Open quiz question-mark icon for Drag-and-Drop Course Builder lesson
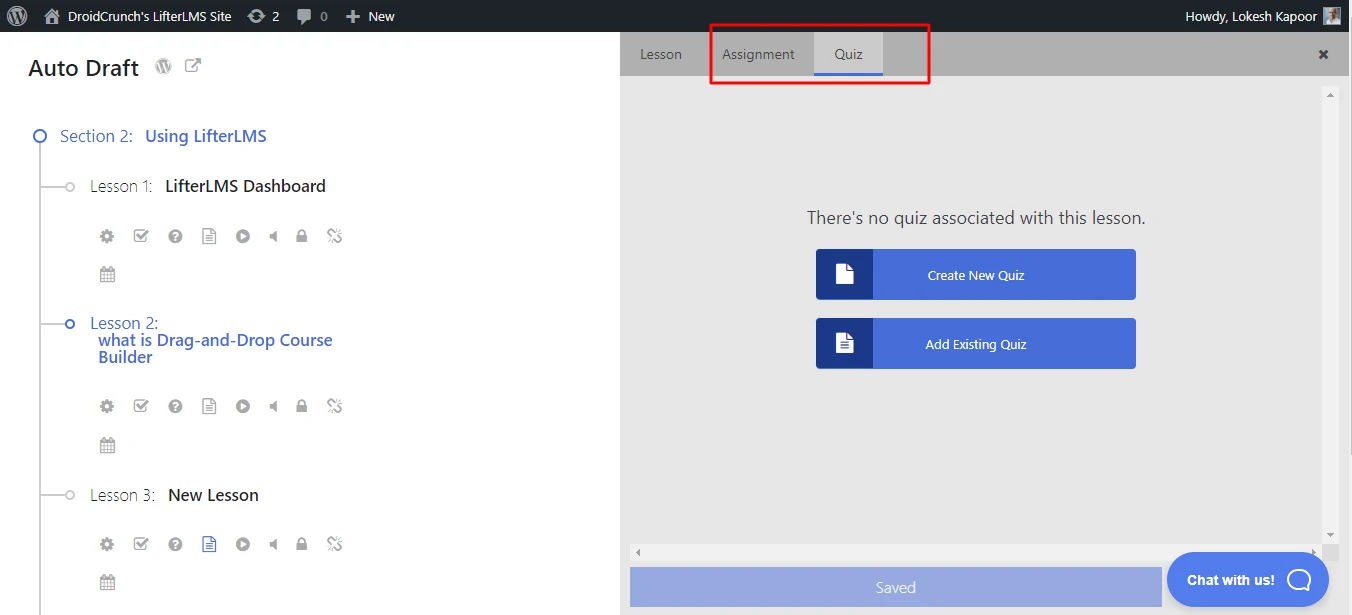Image resolution: width=1352 pixels, height=615 pixels. pyautogui.click(x=175, y=407)
